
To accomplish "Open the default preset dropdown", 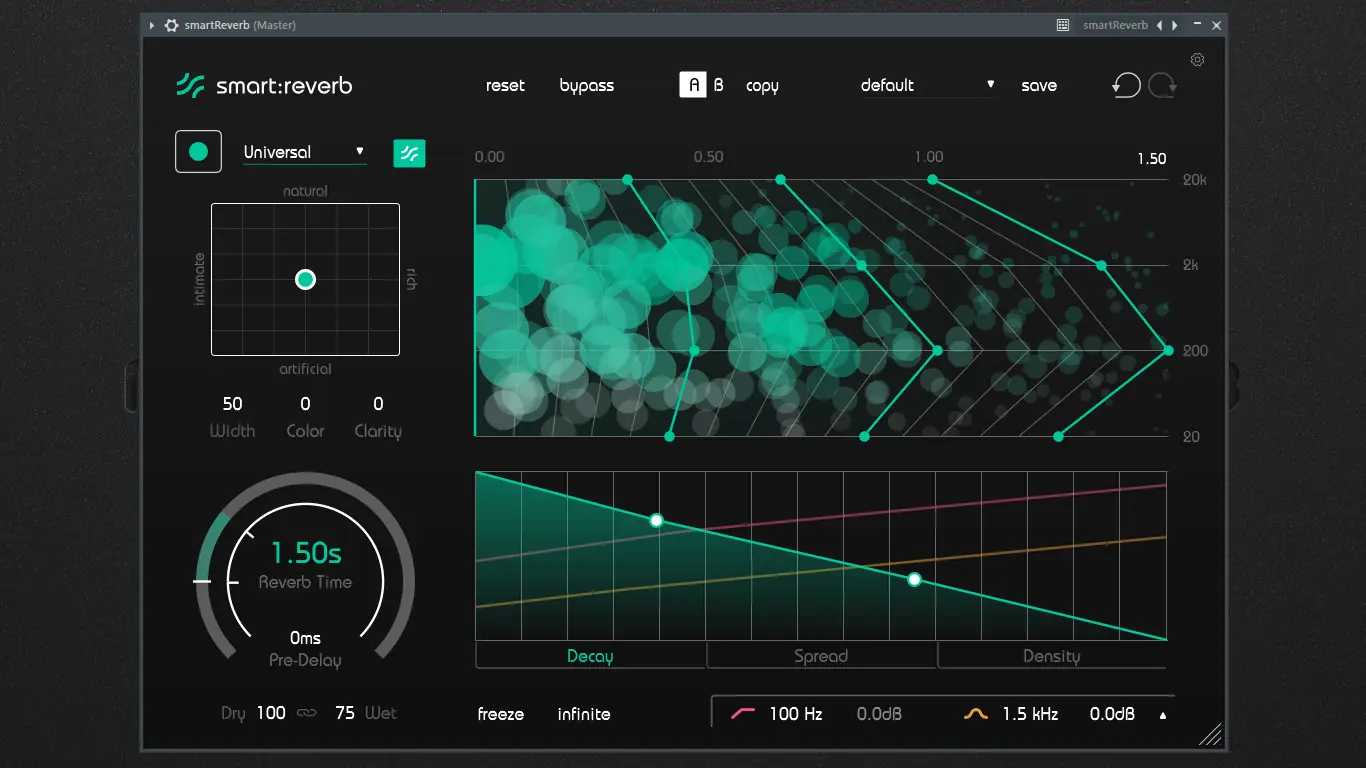I will 928,86.
